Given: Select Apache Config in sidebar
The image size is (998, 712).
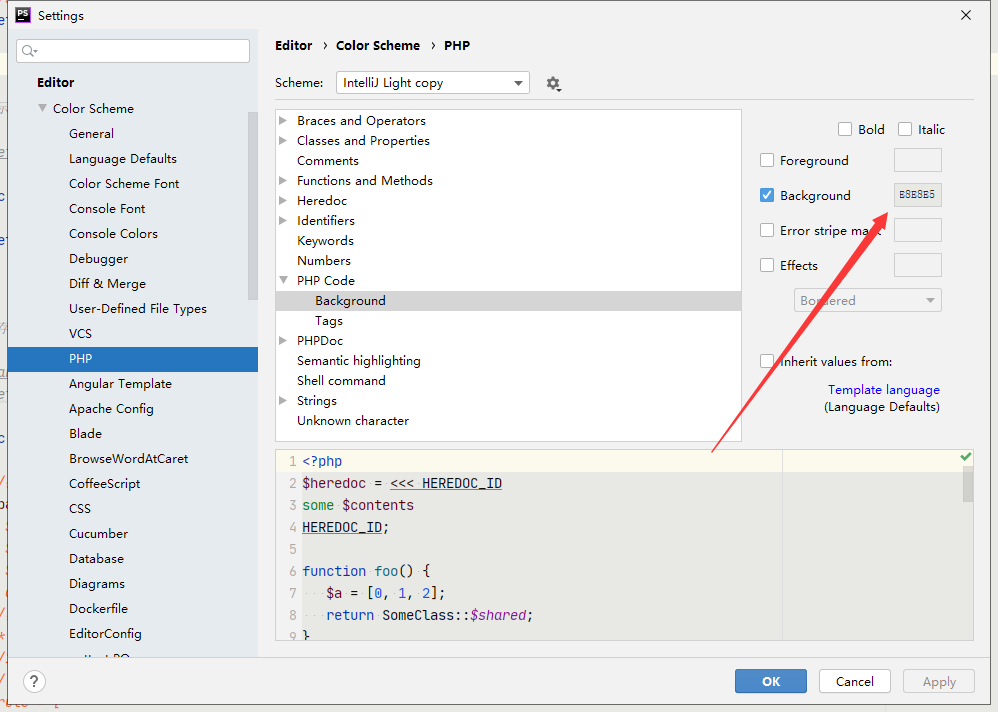Looking at the screenshot, I should [111, 408].
